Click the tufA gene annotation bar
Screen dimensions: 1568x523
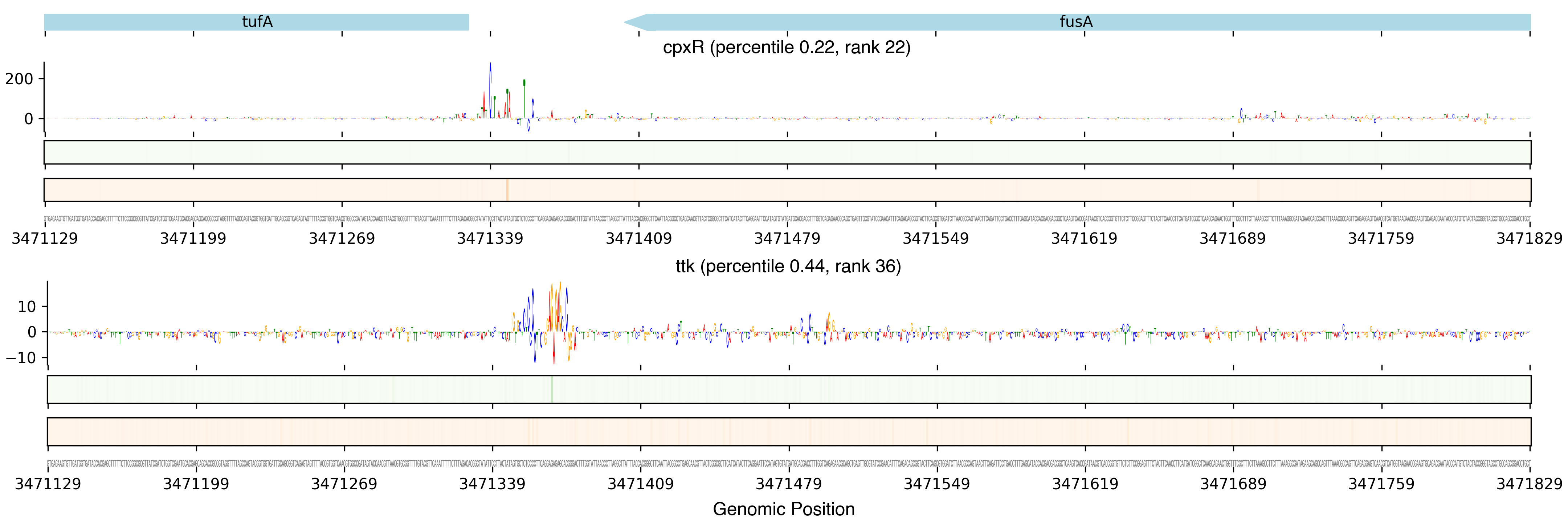coord(256,22)
